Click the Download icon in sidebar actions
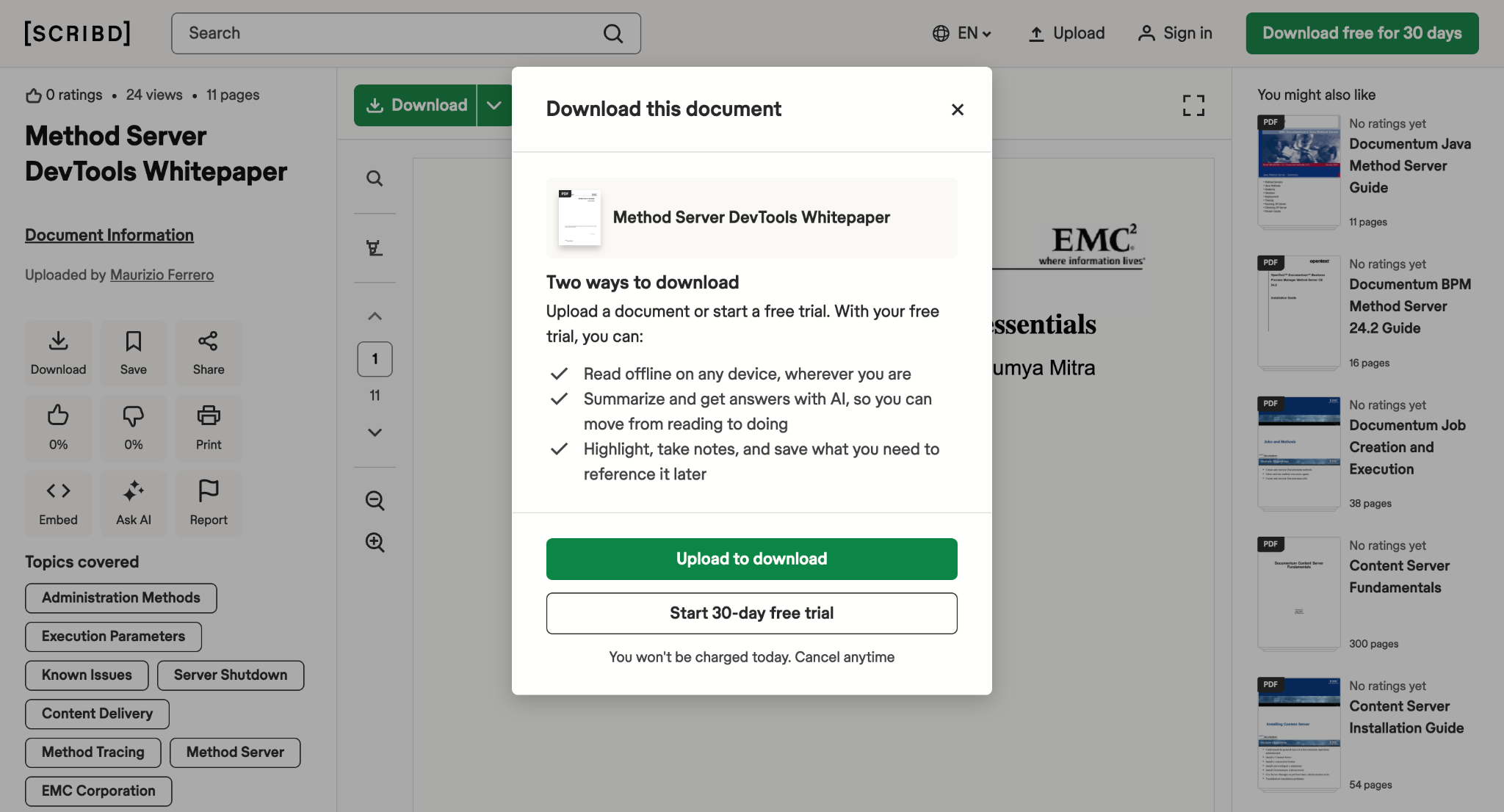 click(x=59, y=353)
